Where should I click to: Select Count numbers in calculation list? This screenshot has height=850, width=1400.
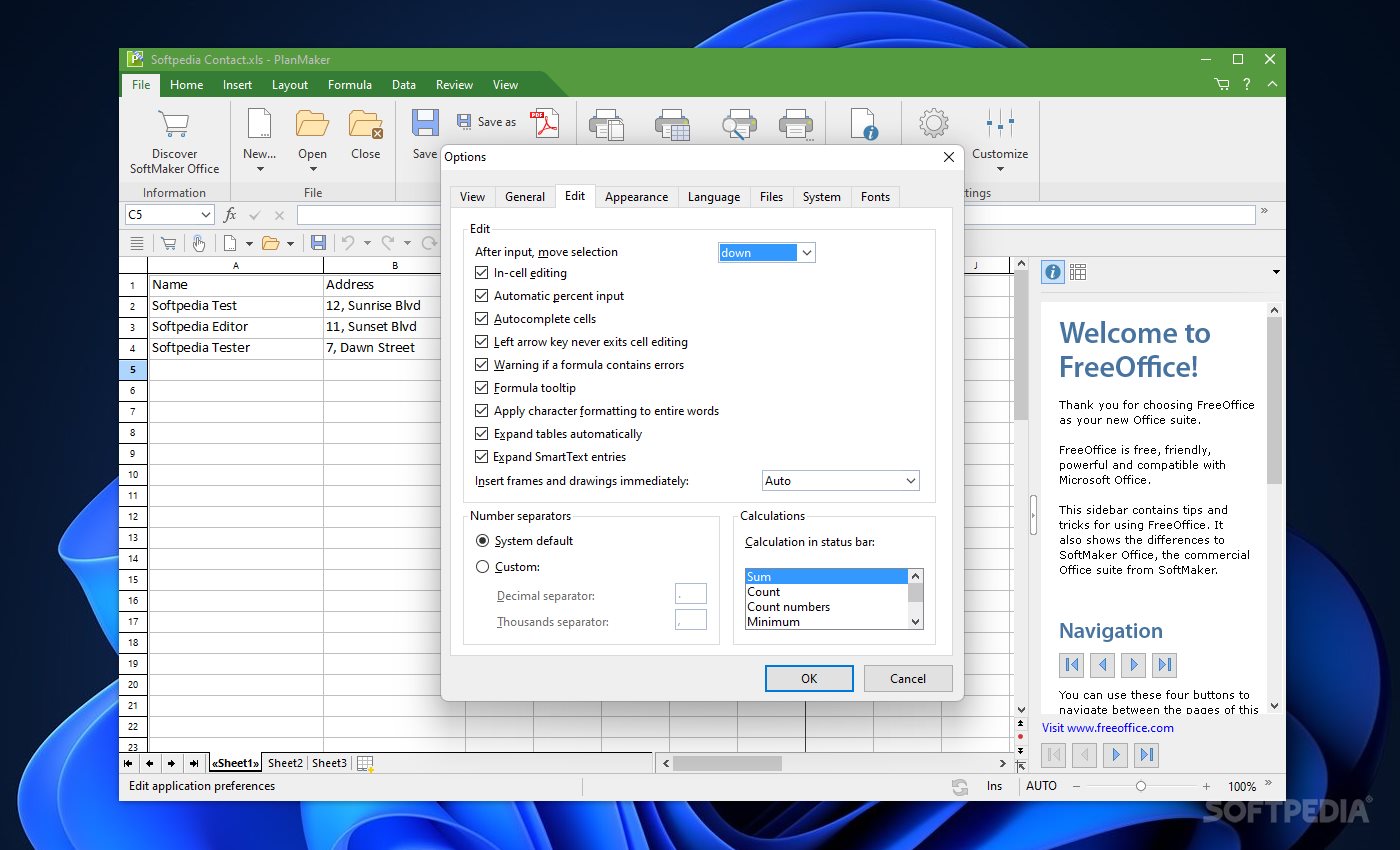(827, 607)
